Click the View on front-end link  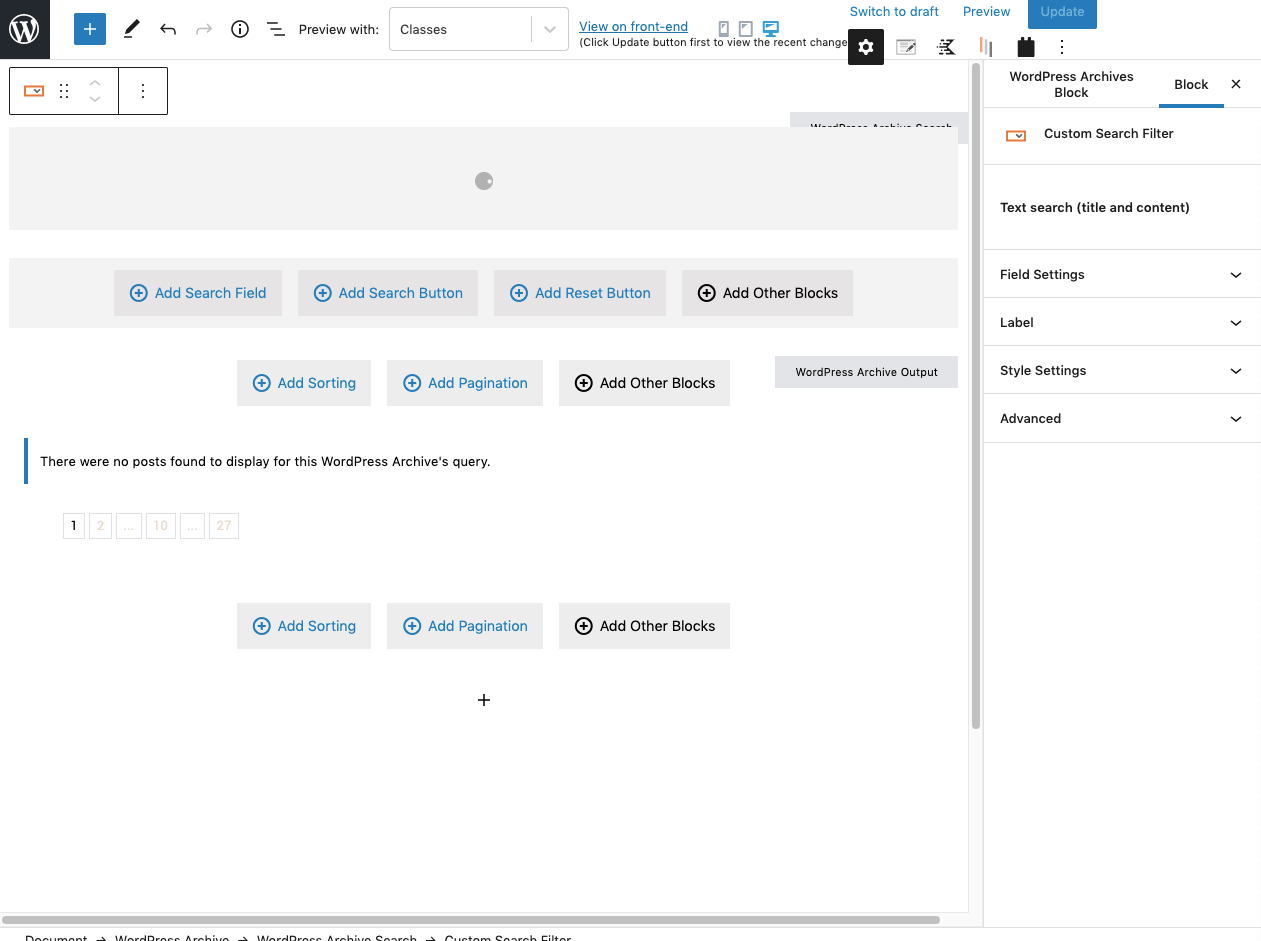(x=633, y=26)
